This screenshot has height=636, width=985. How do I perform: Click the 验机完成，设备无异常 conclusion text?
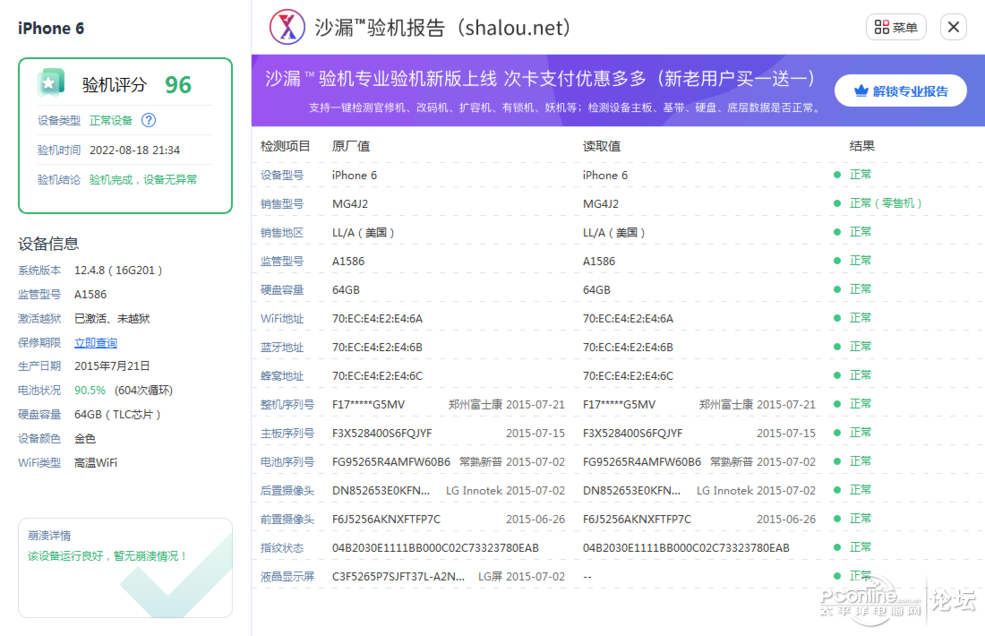[143, 180]
